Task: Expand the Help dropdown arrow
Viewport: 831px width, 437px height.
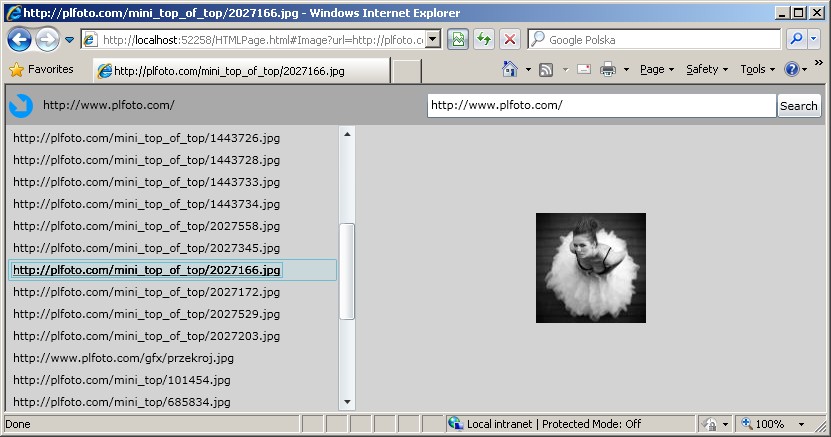Action: click(x=805, y=69)
